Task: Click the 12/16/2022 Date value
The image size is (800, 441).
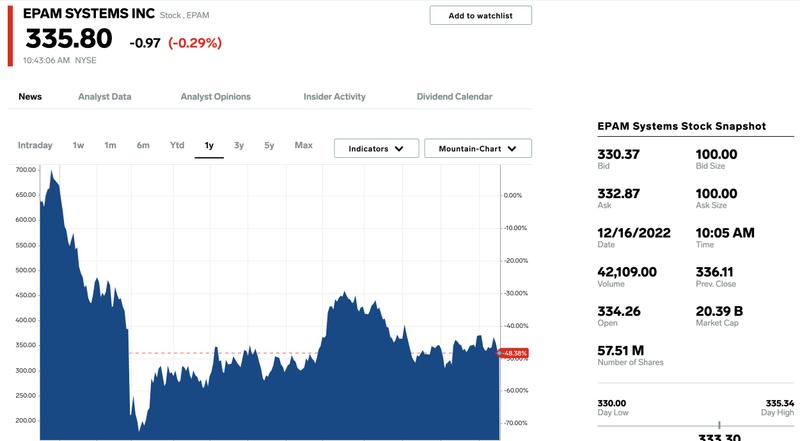Action: 634,233
